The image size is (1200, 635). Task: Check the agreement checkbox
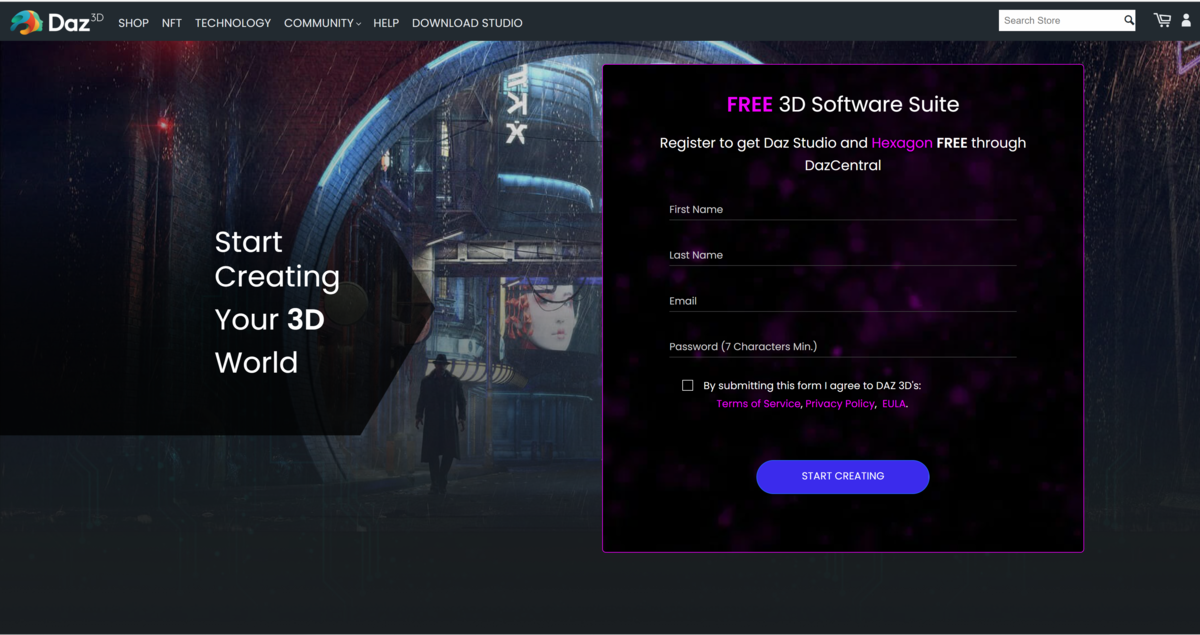(688, 385)
